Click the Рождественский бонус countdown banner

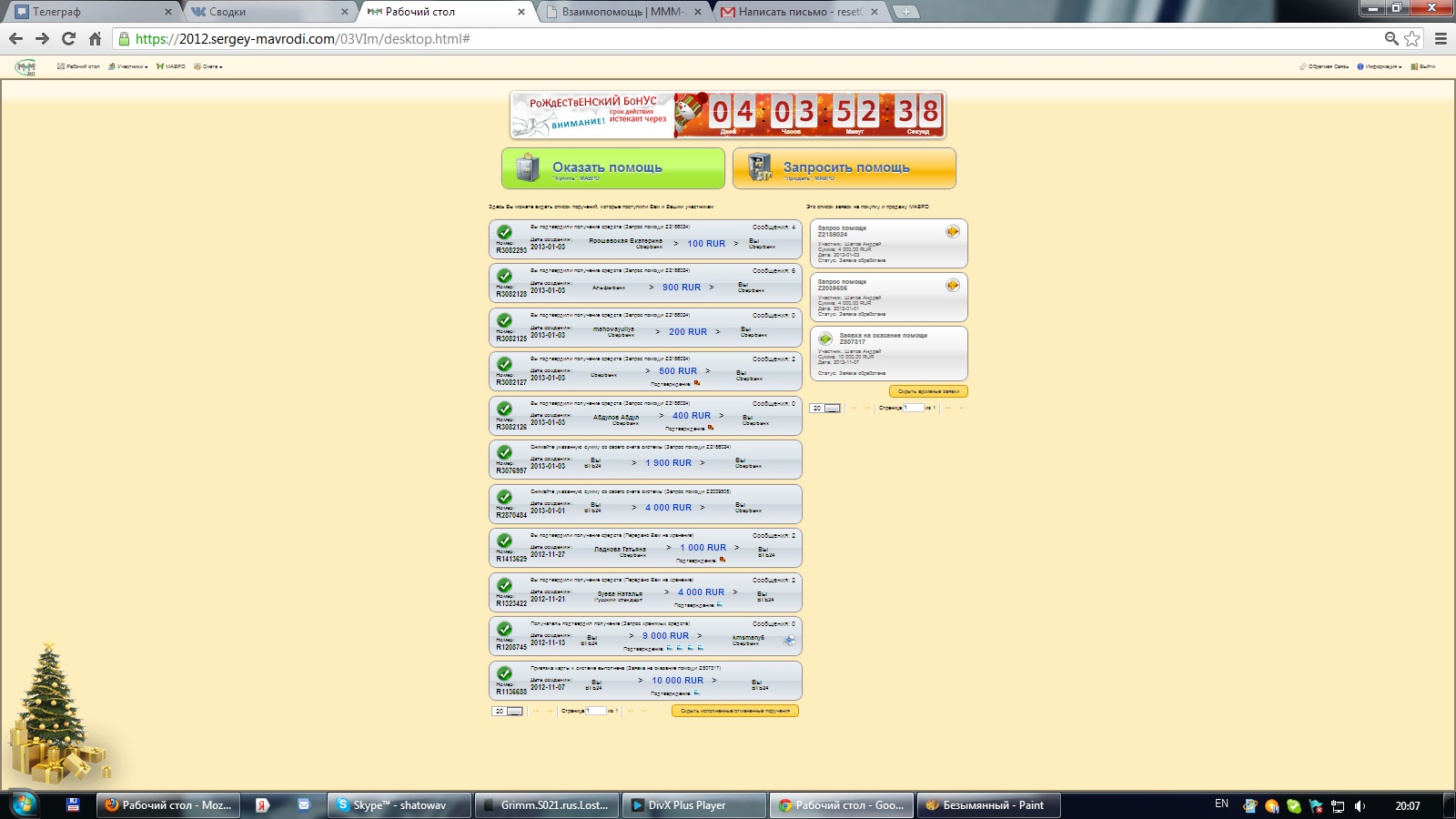(x=728, y=115)
